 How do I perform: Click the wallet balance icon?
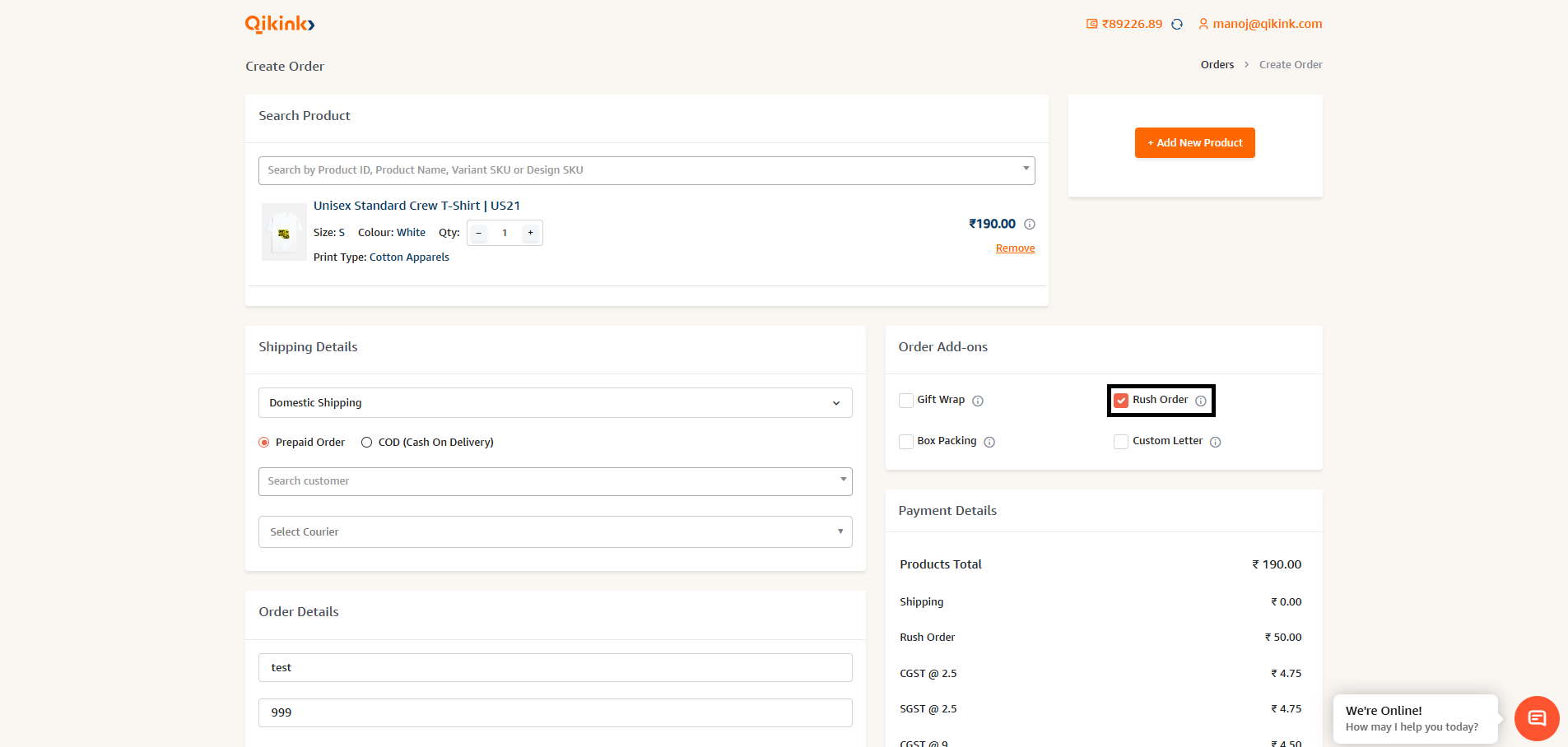tap(1091, 24)
